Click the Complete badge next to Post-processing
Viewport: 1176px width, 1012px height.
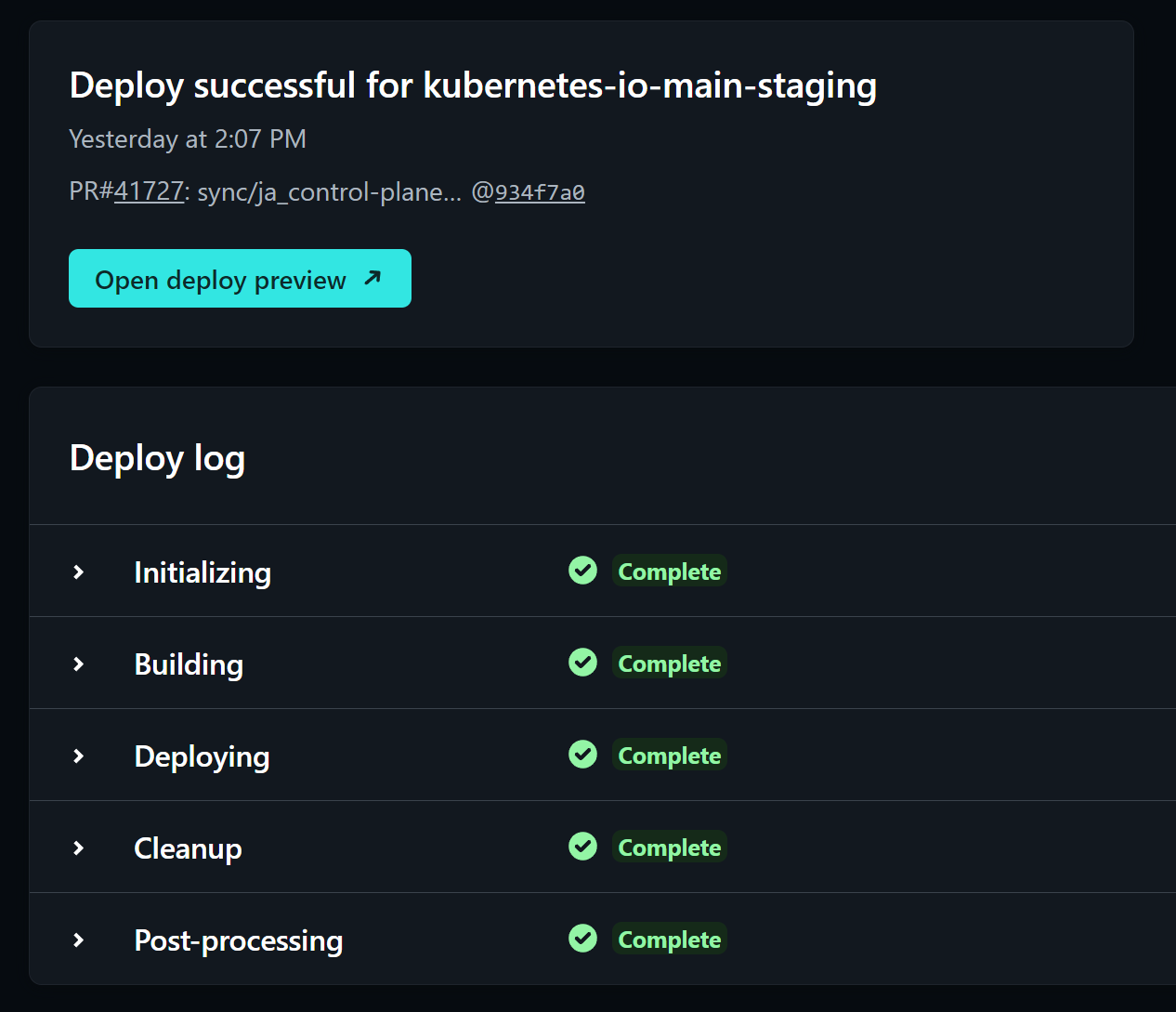669,940
